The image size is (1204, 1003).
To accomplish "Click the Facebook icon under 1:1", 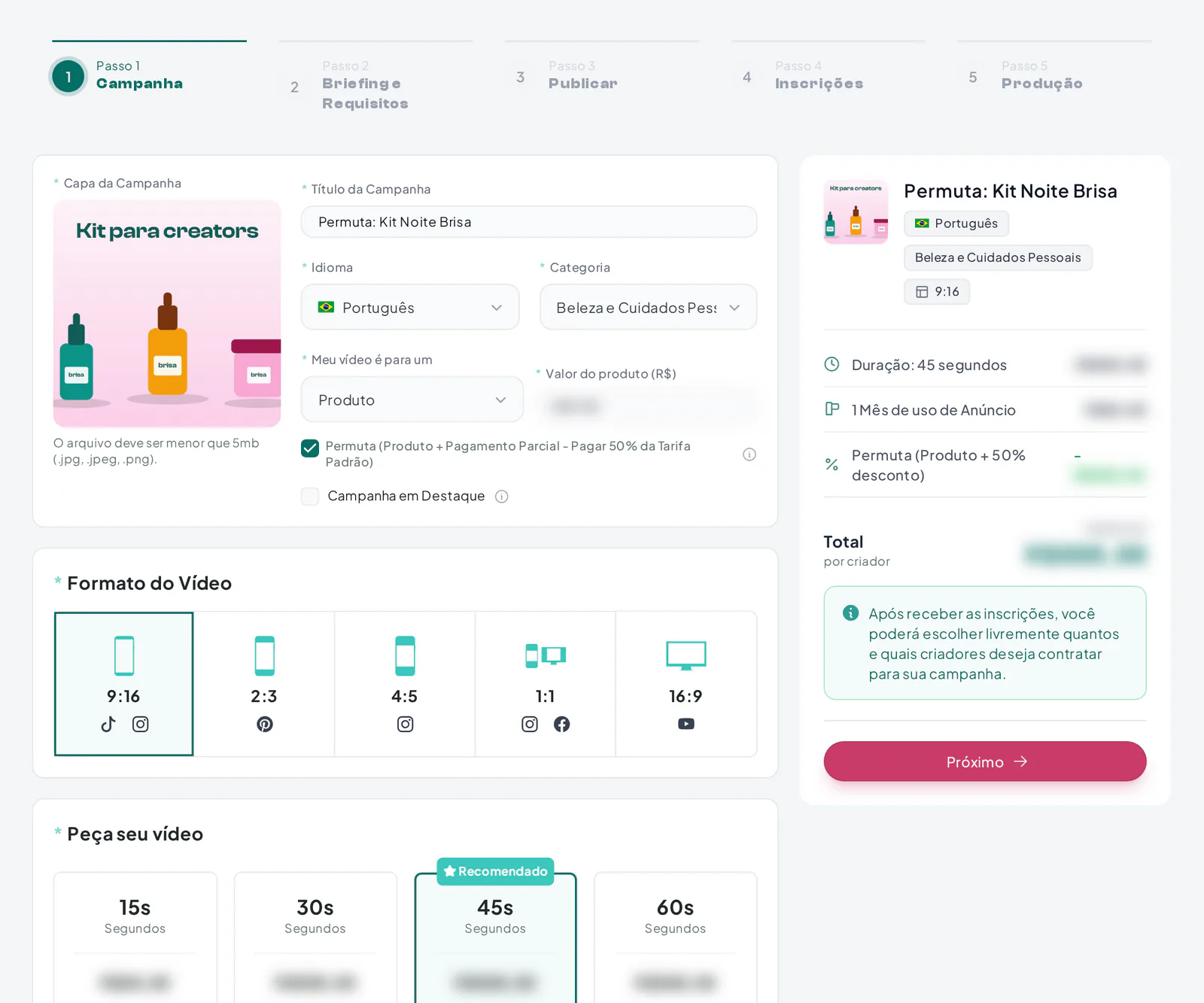I will point(561,724).
